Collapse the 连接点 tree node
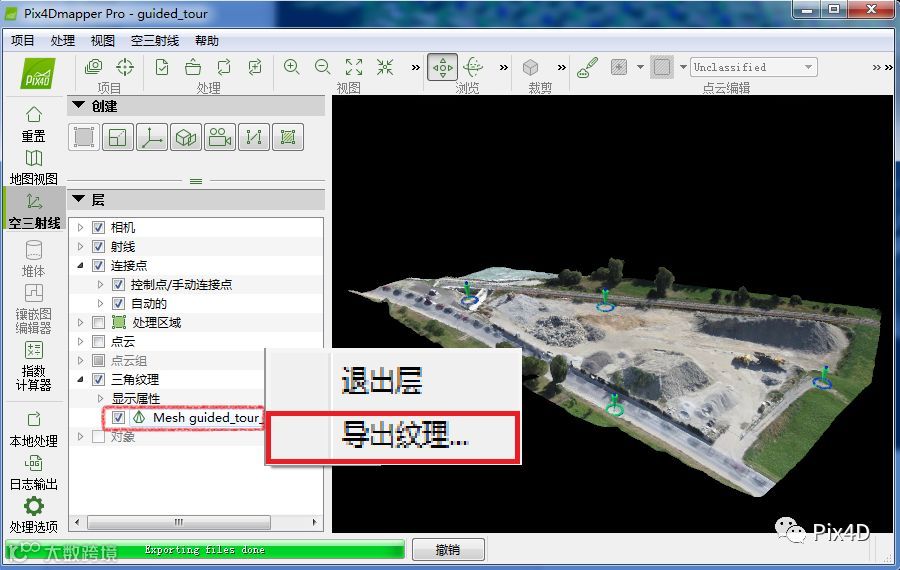The width and height of the screenshot is (900, 570). click(80, 265)
